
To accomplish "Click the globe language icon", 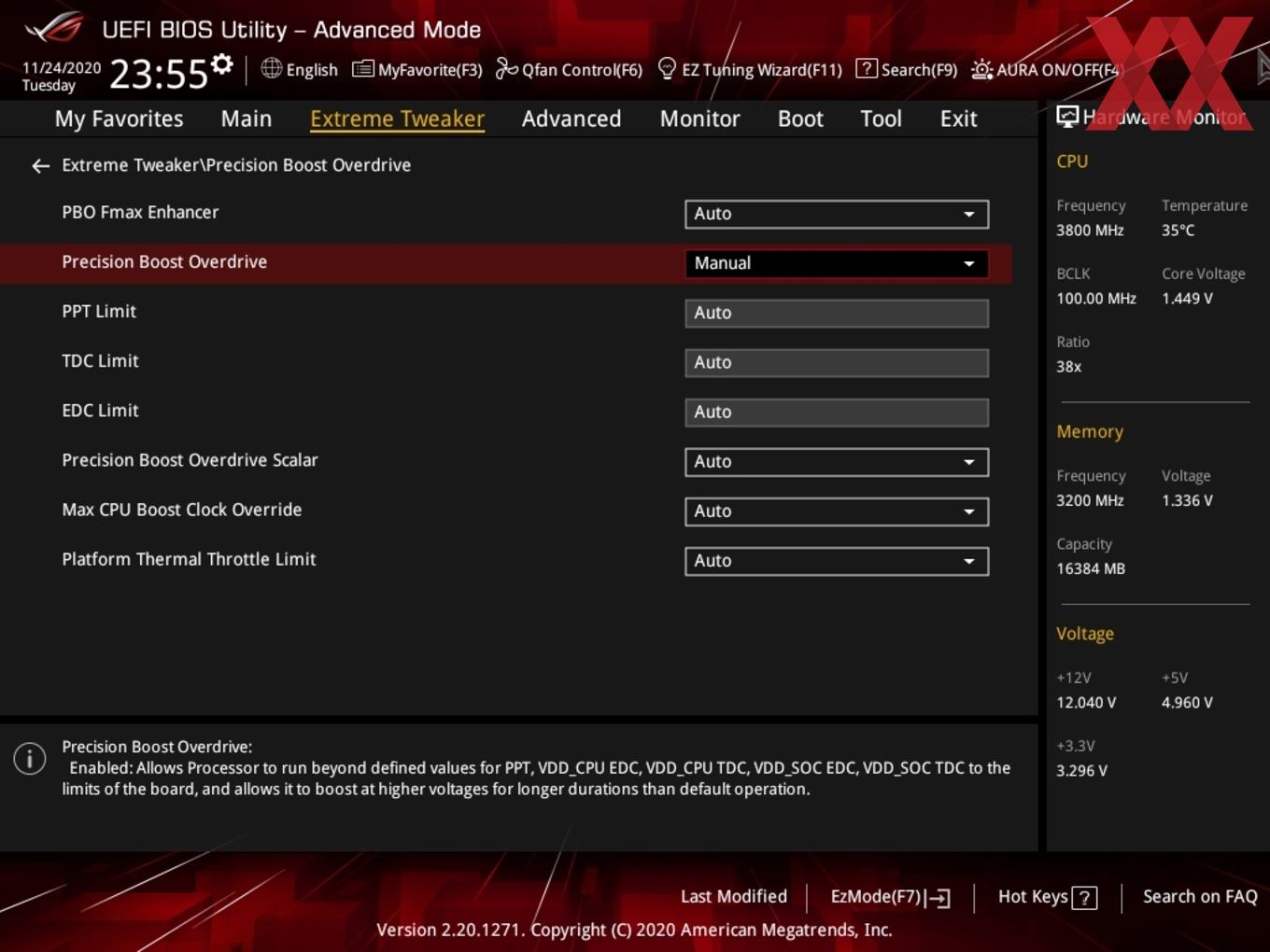I will pyautogui.click(x=271, y=68).
